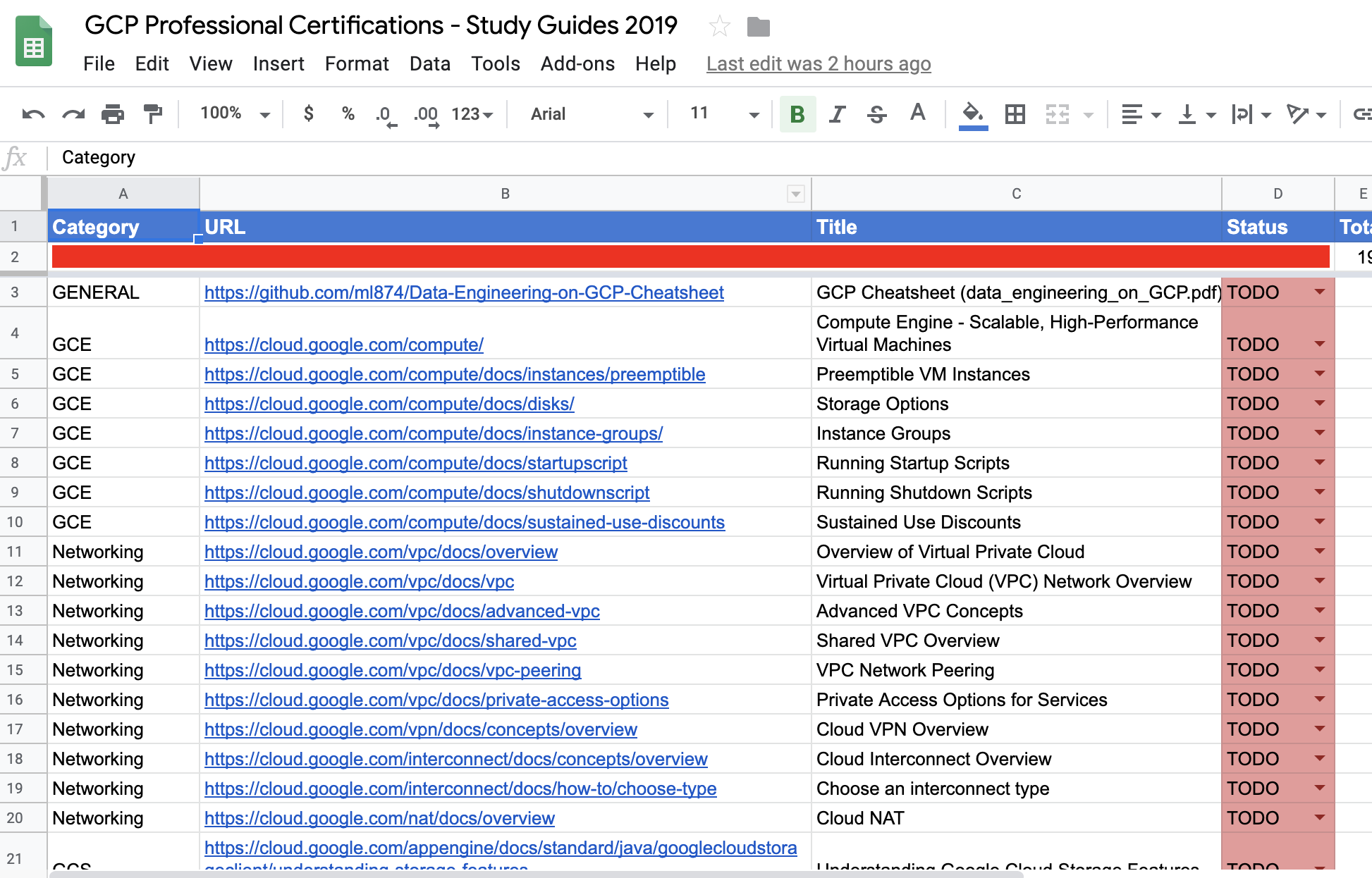Click the document title text
Image resolution: width=1372 pixels, height=878 pixels.
[381, 25]
